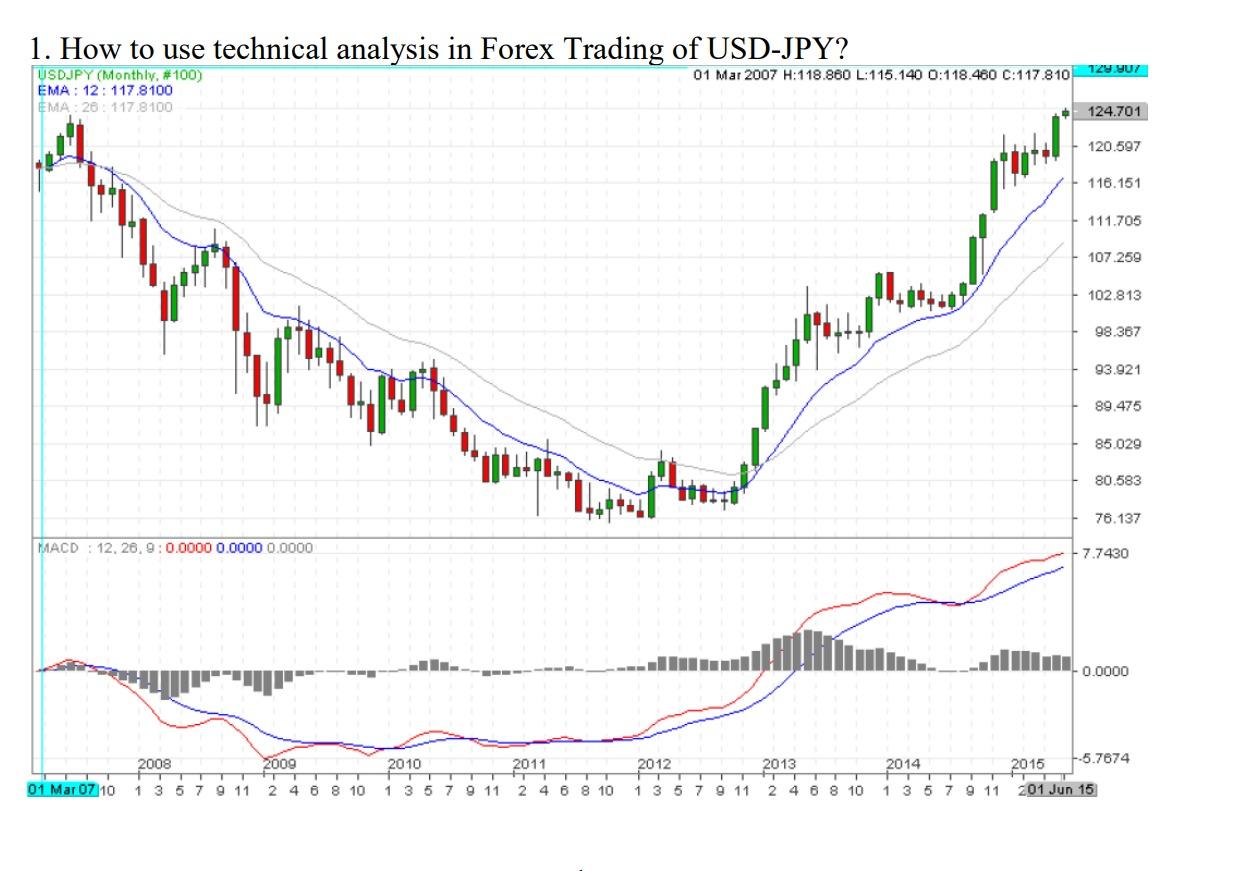Select the 2008 year label
The width and height of the screenshot is (1233, 871).
(x=156, y=763)
